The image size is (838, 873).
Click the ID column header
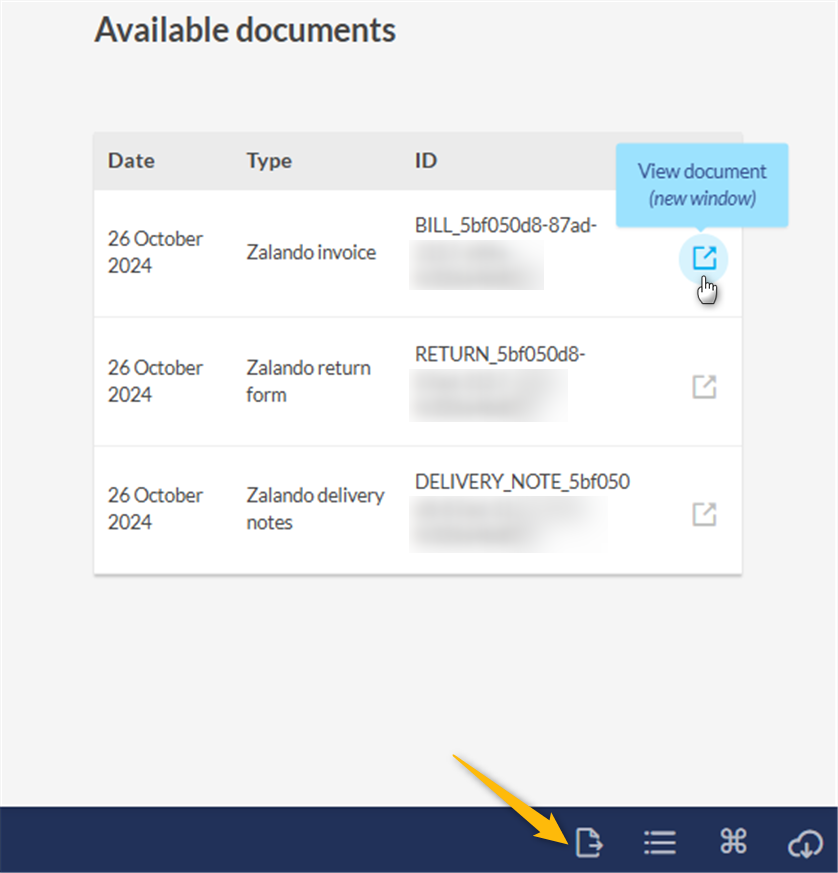[x=426, y=161]
